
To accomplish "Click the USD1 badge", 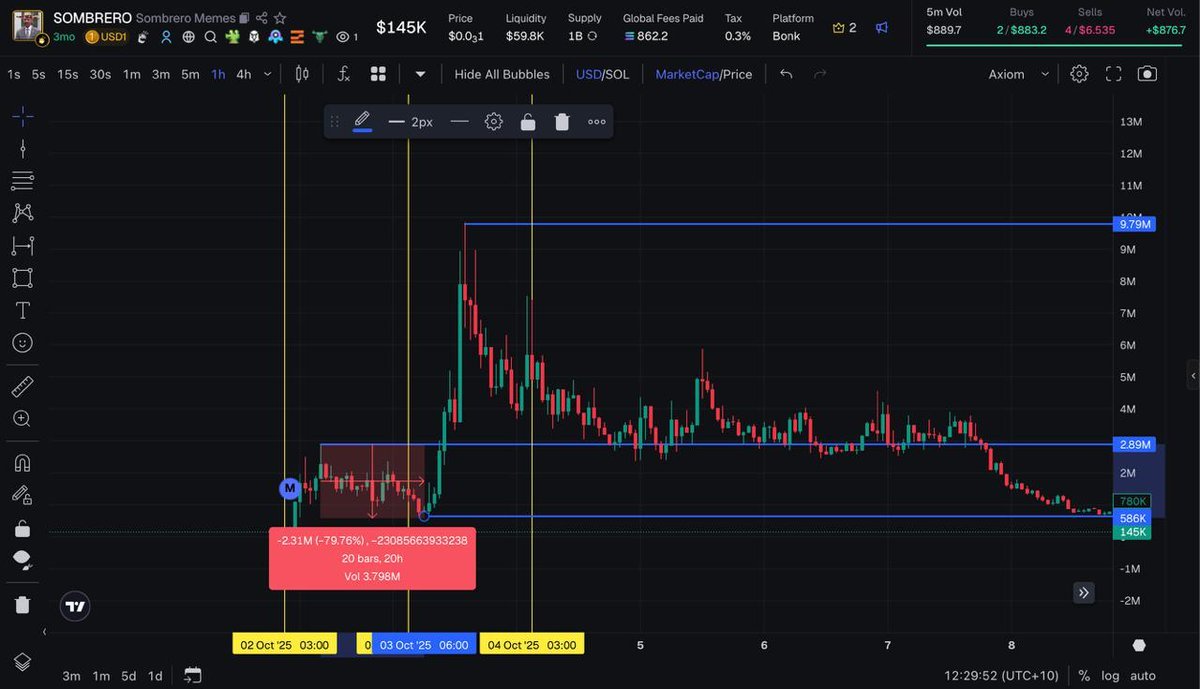I will click(x=106, y=37).
